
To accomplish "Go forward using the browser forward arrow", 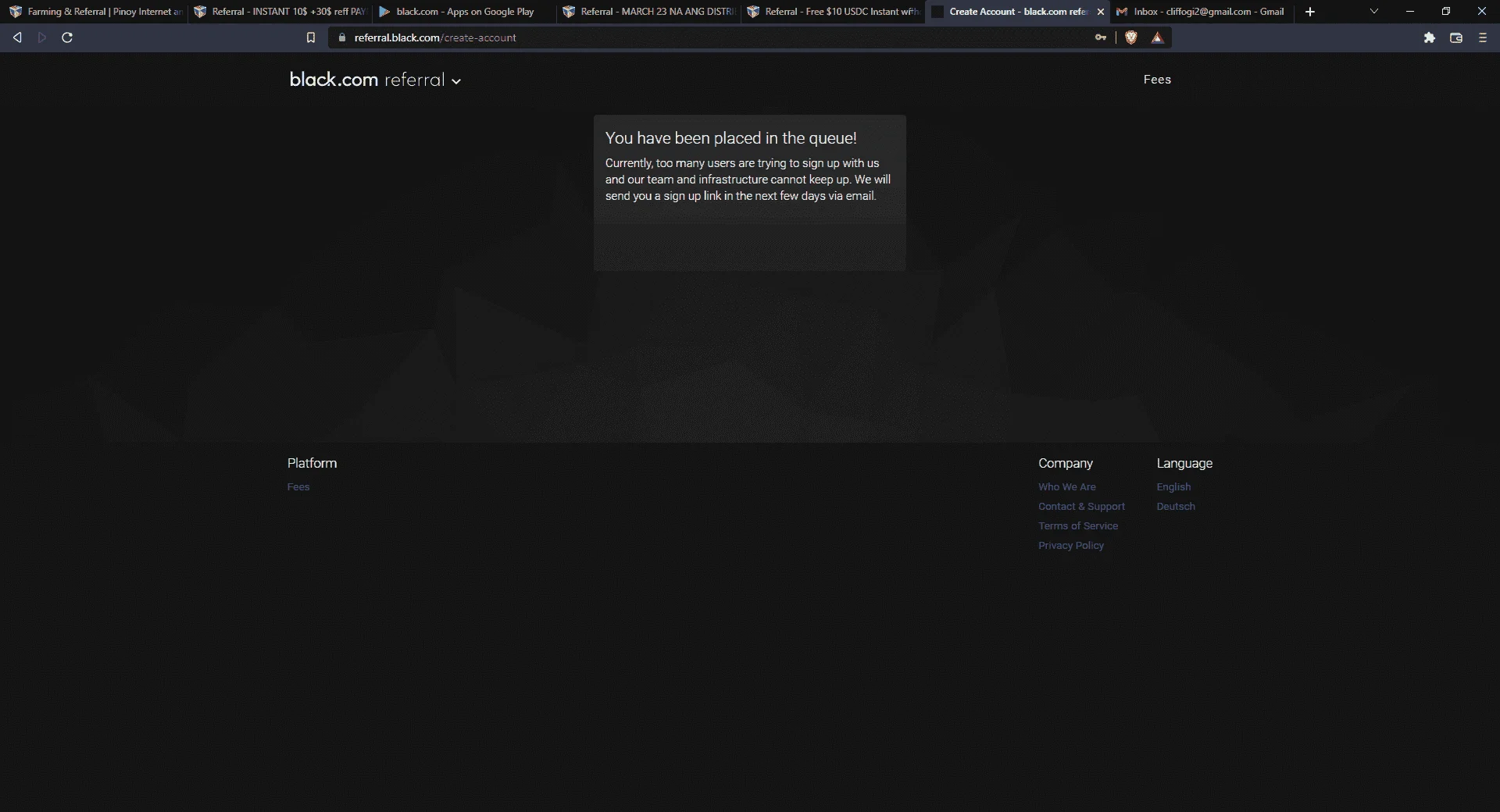I will click(42, 37).
